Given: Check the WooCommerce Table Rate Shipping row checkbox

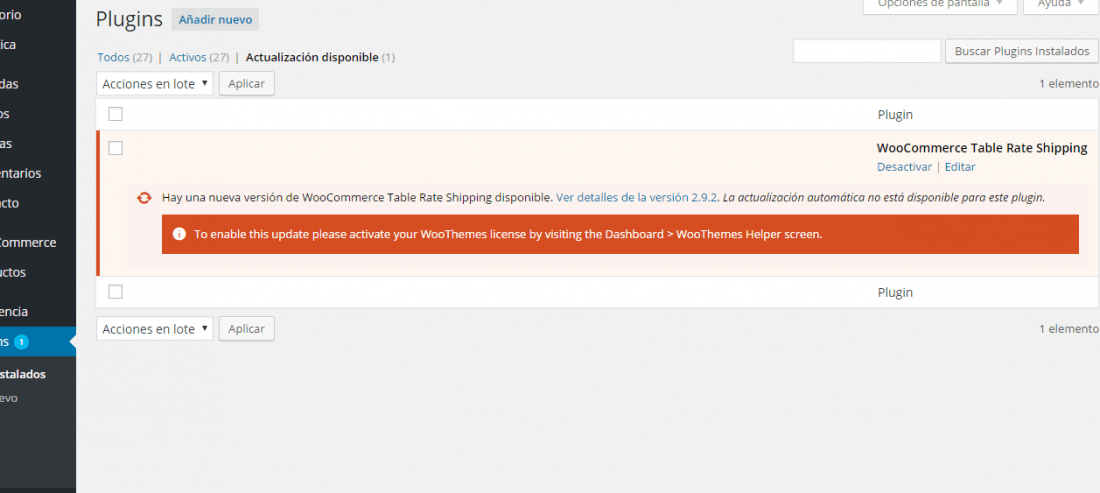Looking at the screenshot, I should [x=116, y=148].
